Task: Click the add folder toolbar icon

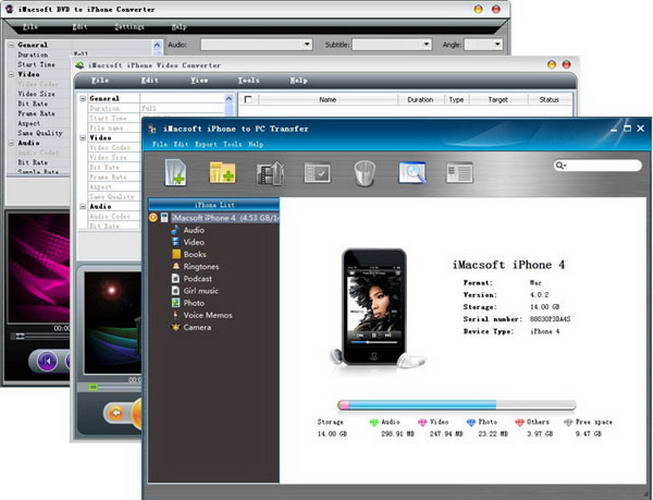Action: click(x=222, y=172)
